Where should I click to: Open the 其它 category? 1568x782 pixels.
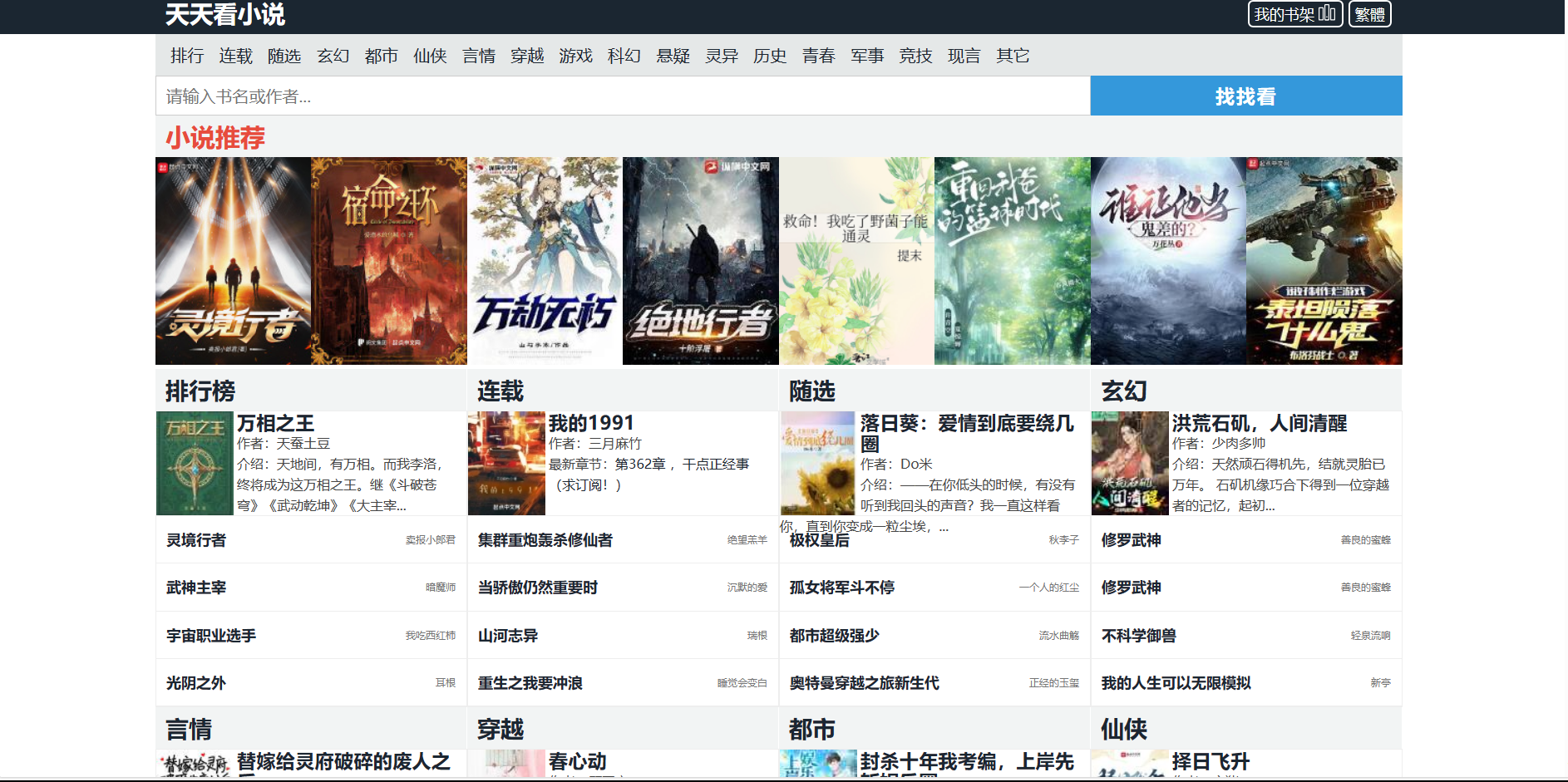(1013, 56)
